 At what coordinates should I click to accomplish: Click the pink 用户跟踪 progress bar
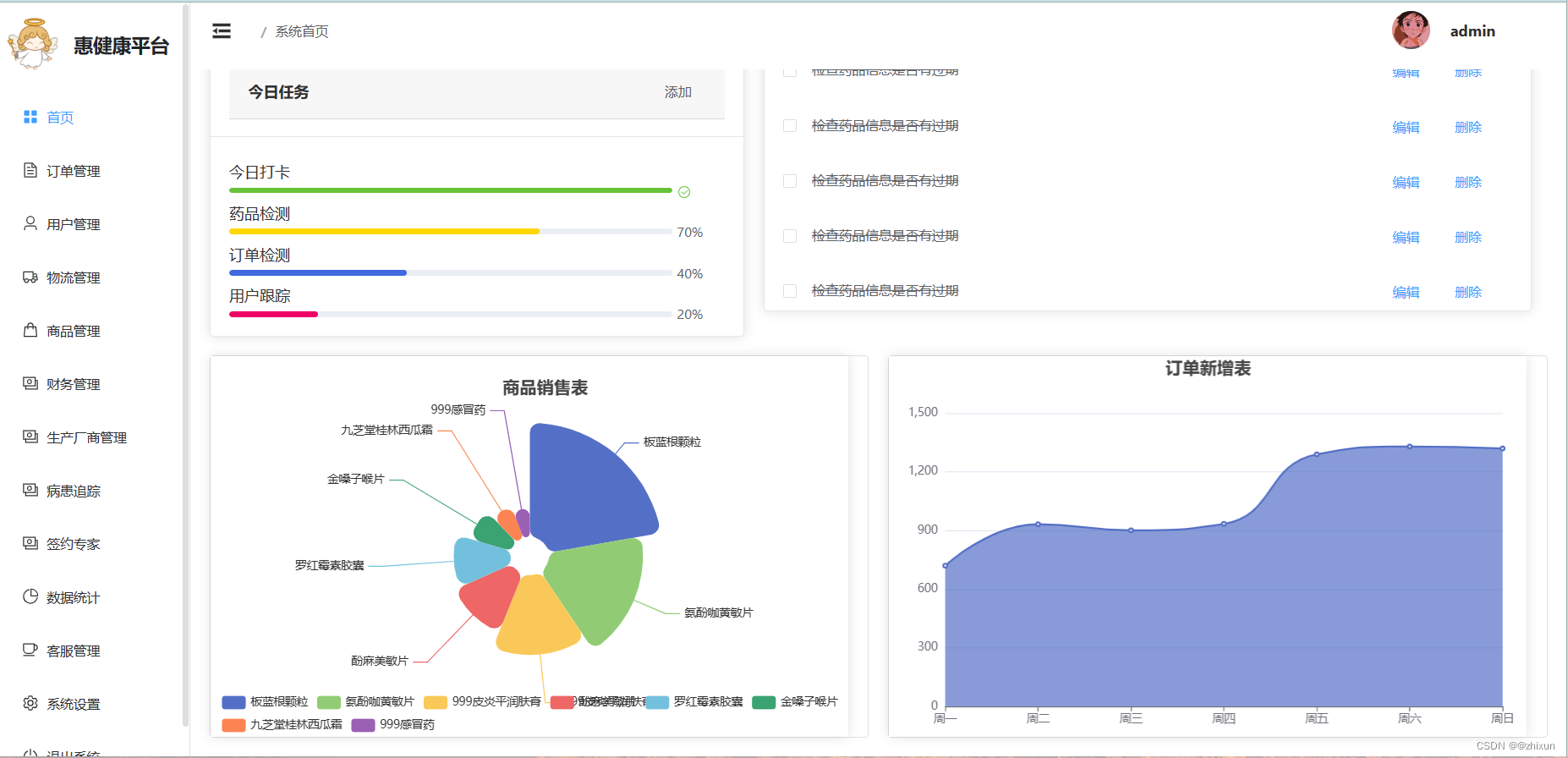[x=273, y=315]
